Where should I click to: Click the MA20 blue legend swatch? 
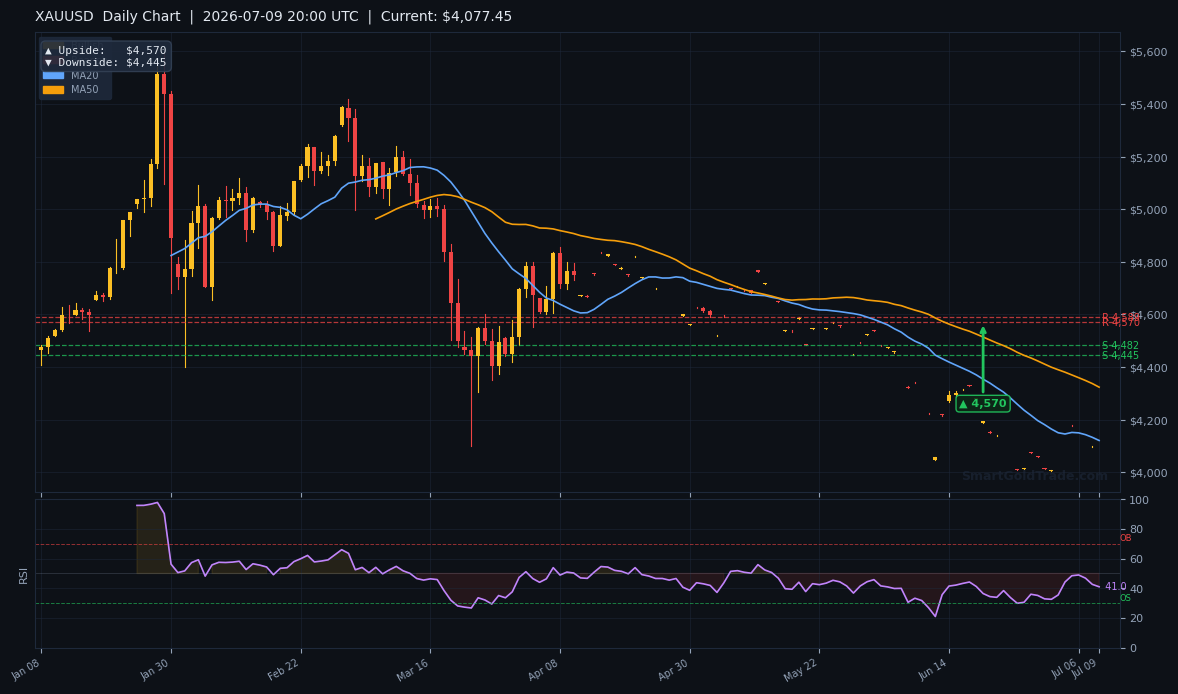(53, 76)
